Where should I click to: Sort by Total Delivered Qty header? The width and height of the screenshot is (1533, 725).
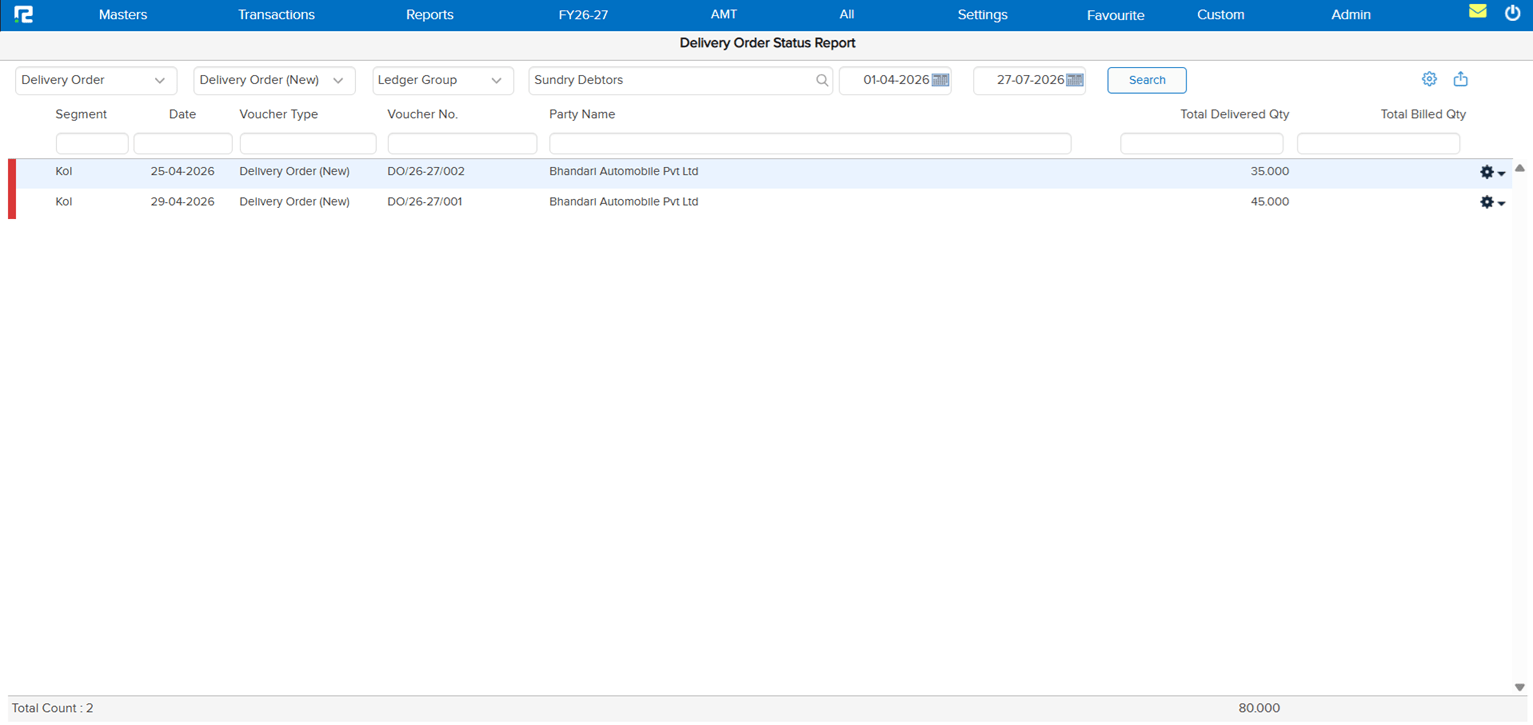[1235, 115]
